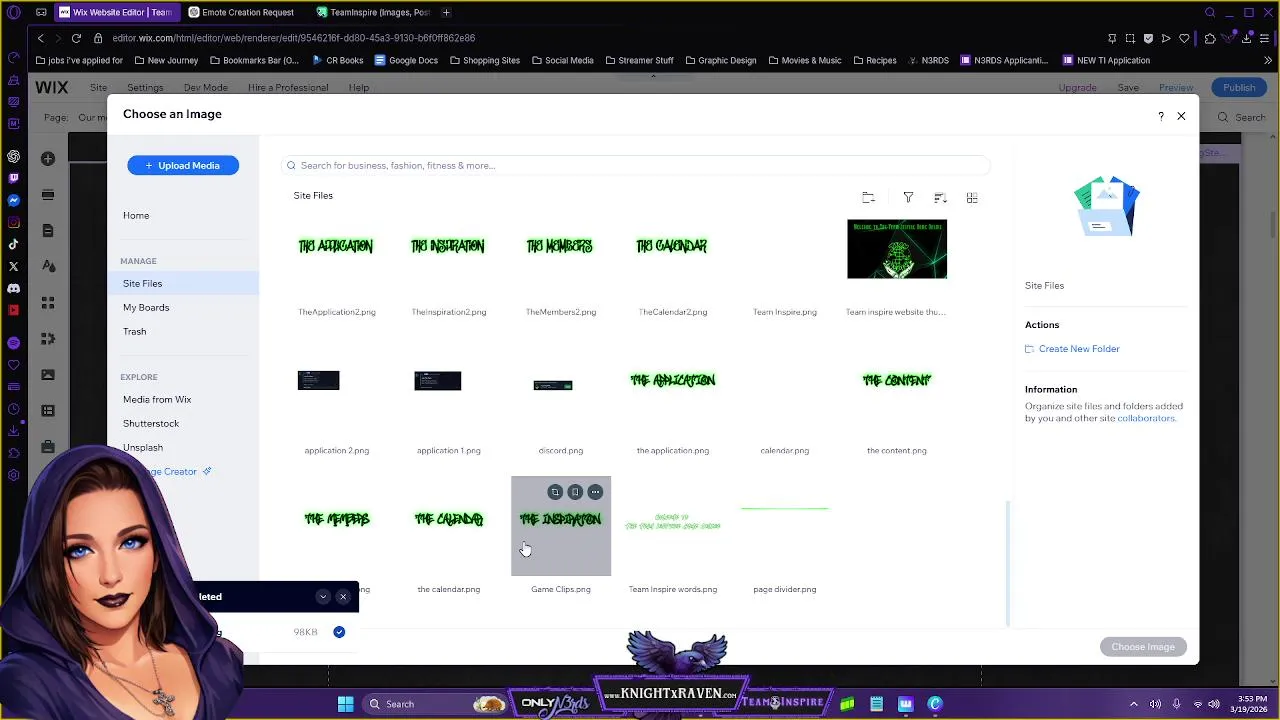Close the upload status popup
Screen dimensions: 1280x720
point(343,597)
